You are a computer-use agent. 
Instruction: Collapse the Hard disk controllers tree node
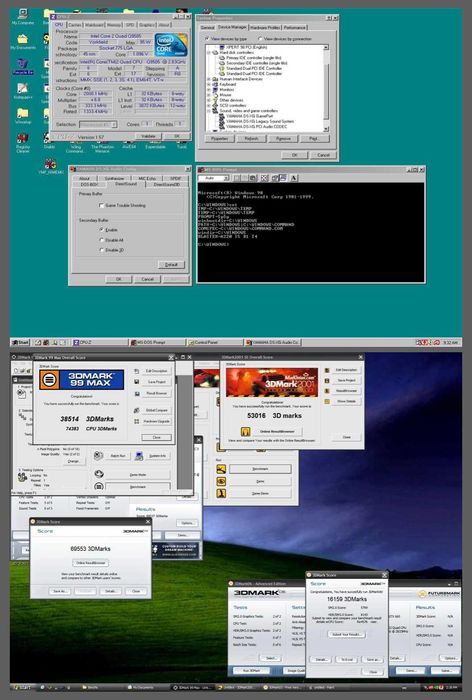pyautogui.click(x=209, y=53)
